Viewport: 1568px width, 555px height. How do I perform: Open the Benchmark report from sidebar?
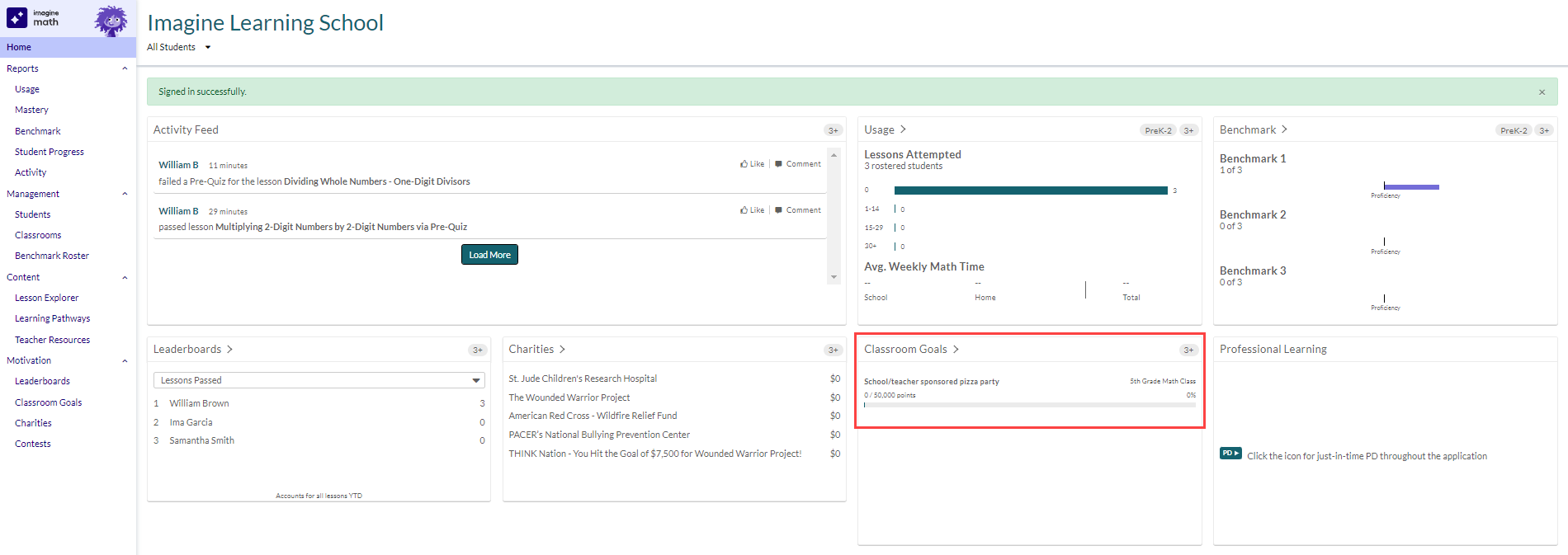(x=38, y=131)
